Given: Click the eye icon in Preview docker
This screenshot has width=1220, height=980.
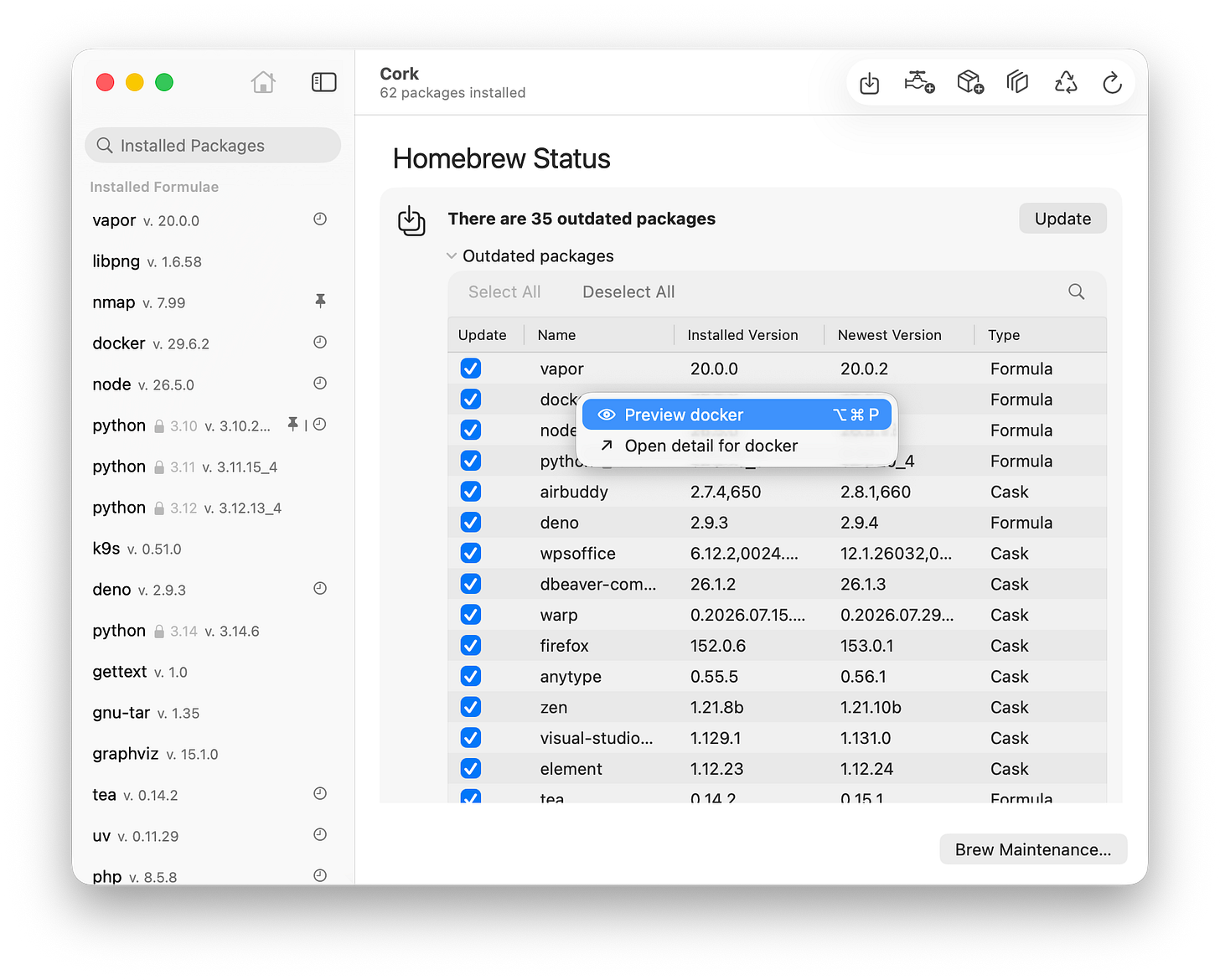Looking at the screenshot, I should (607, 415).
